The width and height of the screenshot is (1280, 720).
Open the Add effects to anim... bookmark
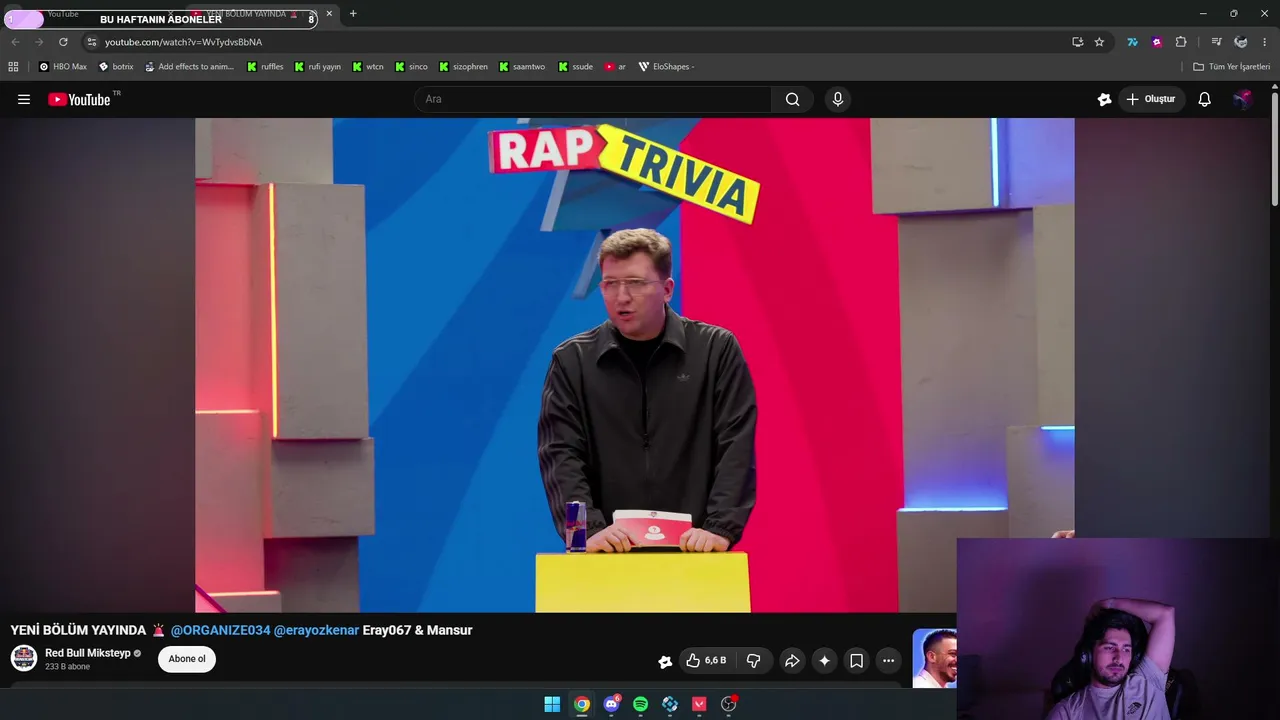tap(189, 67)
